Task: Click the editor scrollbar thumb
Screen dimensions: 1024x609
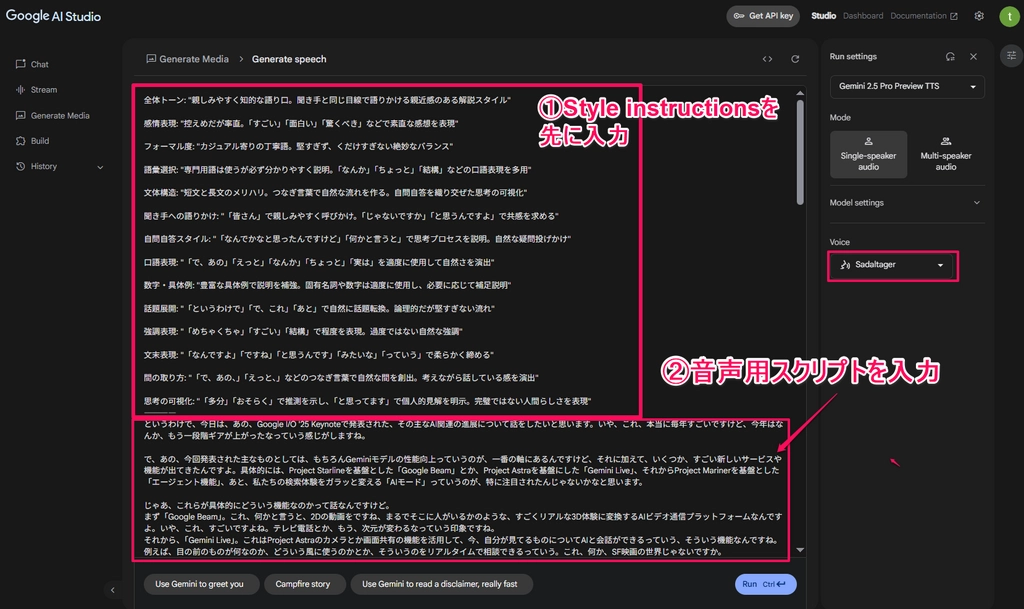Action: (x=800, y=152)
